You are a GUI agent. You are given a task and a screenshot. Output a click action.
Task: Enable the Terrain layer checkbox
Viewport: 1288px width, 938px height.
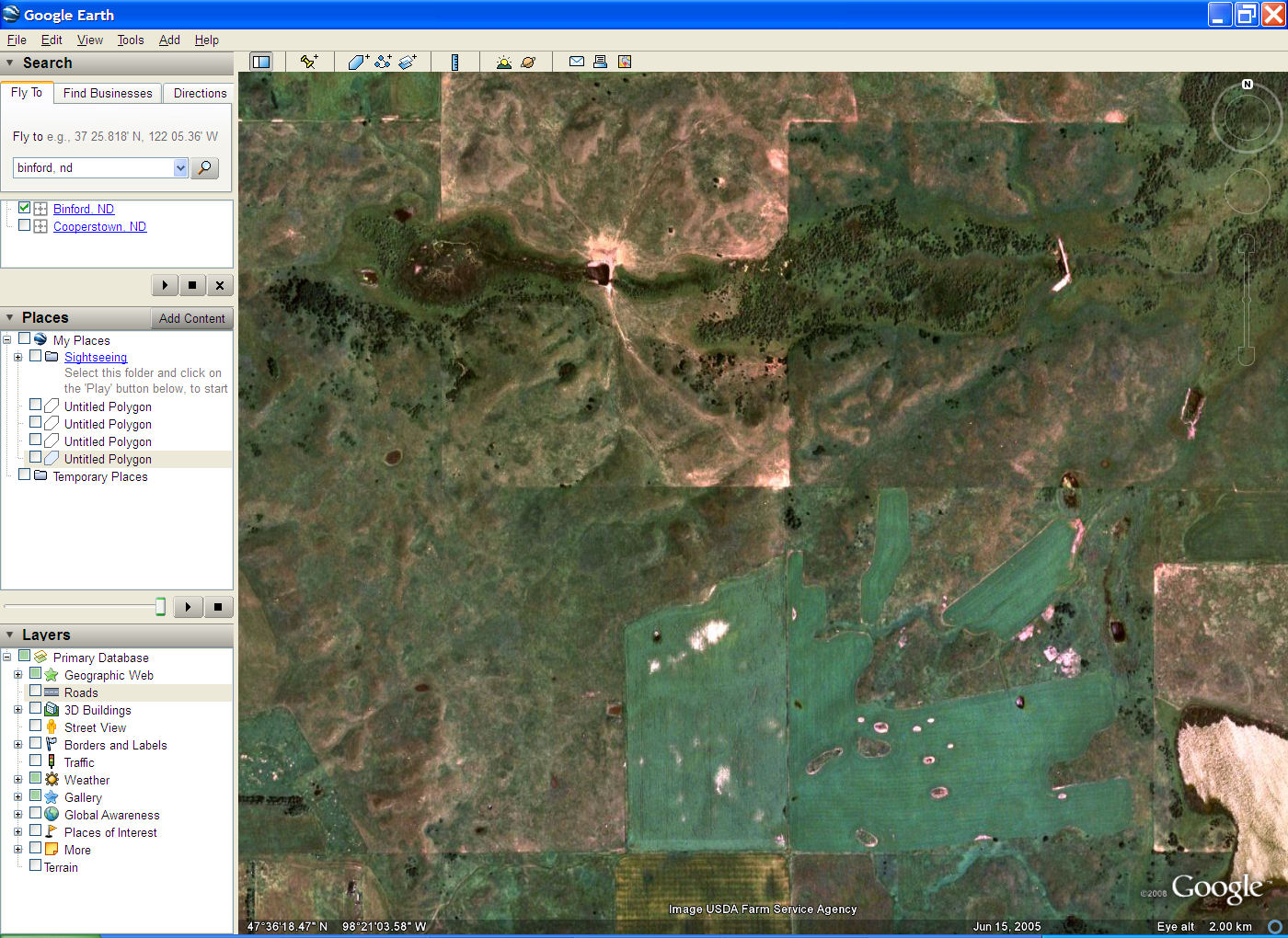35,865
